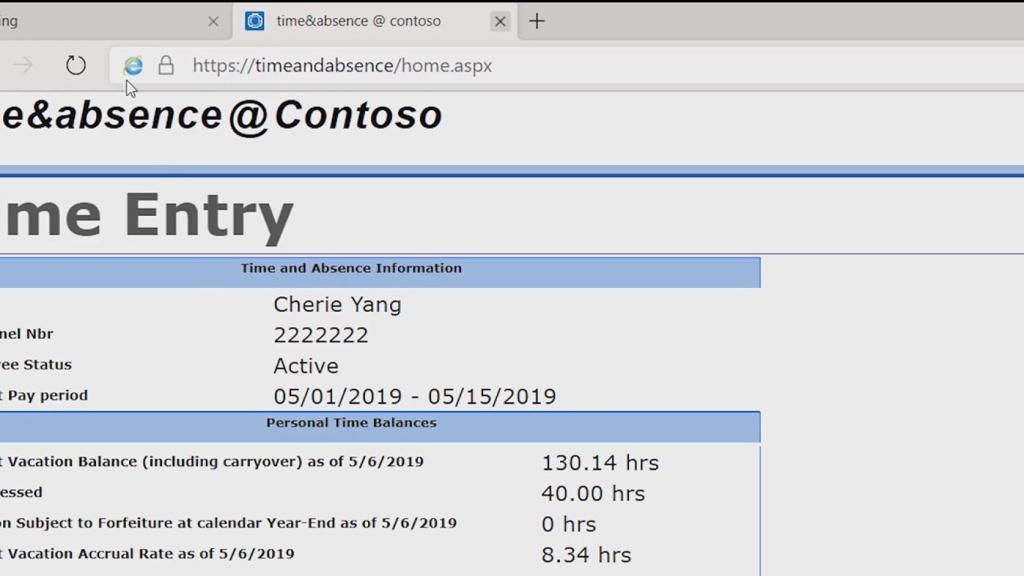1024x576 pixels.
Task: Click the favicon on the time&absence tab
Action: tap(253, 20)
